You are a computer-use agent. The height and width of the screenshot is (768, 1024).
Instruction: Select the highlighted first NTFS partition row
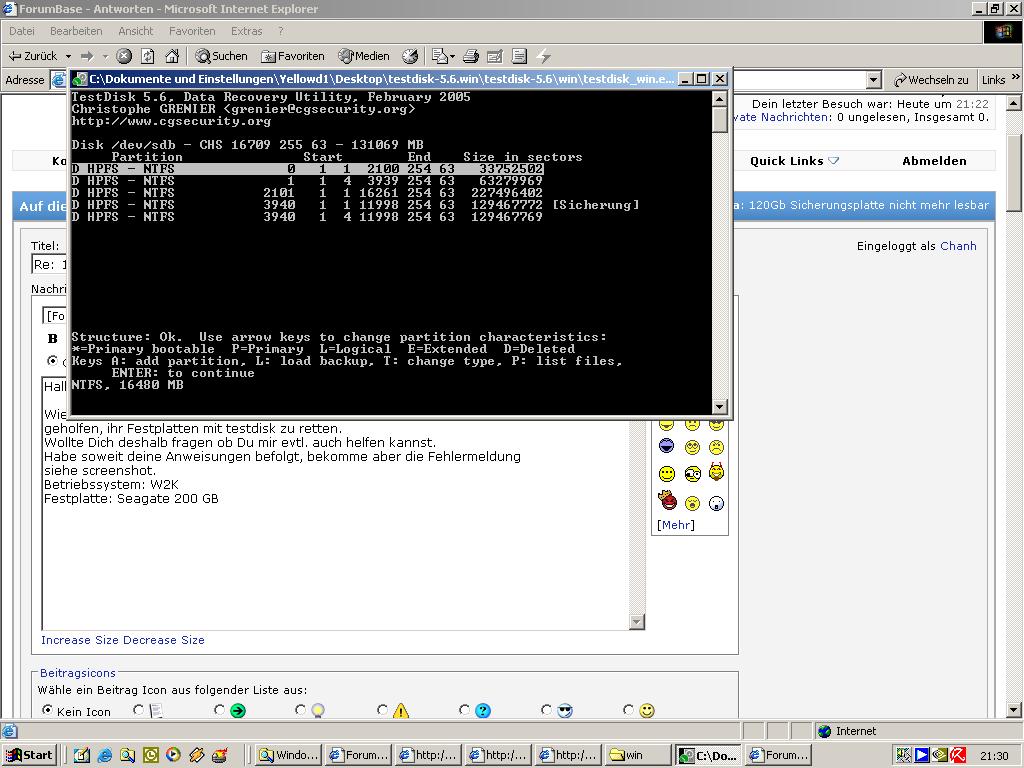click(308, 168)
